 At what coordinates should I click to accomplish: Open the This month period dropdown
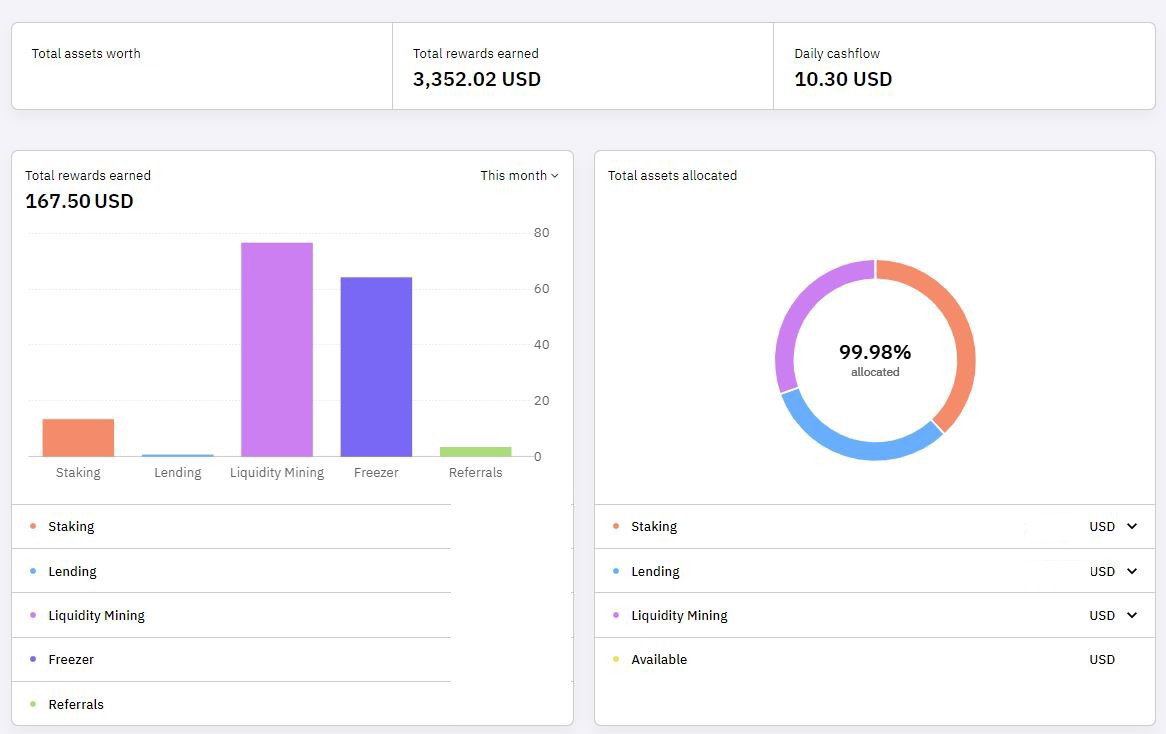coord(519,176)
